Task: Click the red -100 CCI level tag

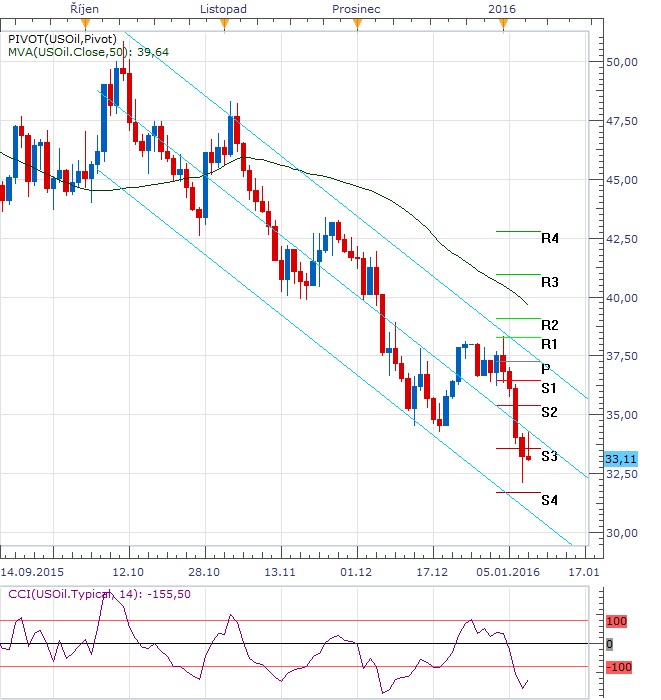Action: [x=620, y=667]
